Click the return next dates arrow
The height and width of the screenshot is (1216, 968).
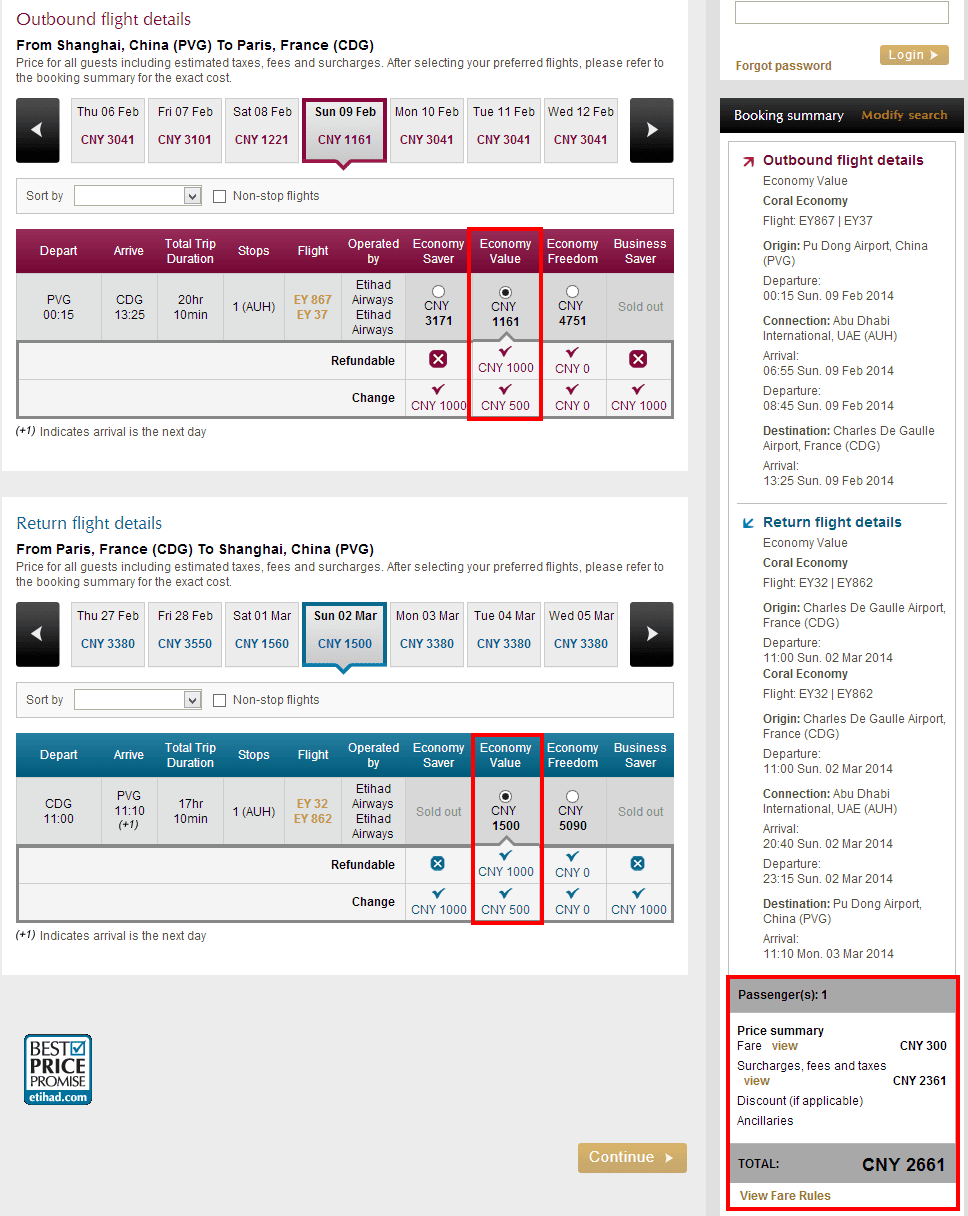651,634
